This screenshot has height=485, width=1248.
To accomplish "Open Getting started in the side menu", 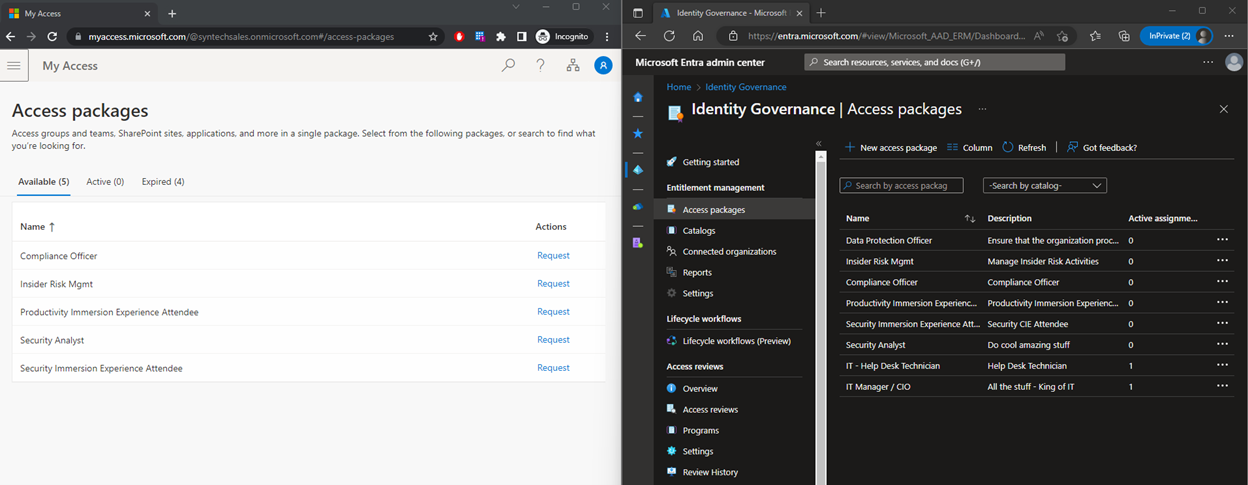I will [711, 162].
